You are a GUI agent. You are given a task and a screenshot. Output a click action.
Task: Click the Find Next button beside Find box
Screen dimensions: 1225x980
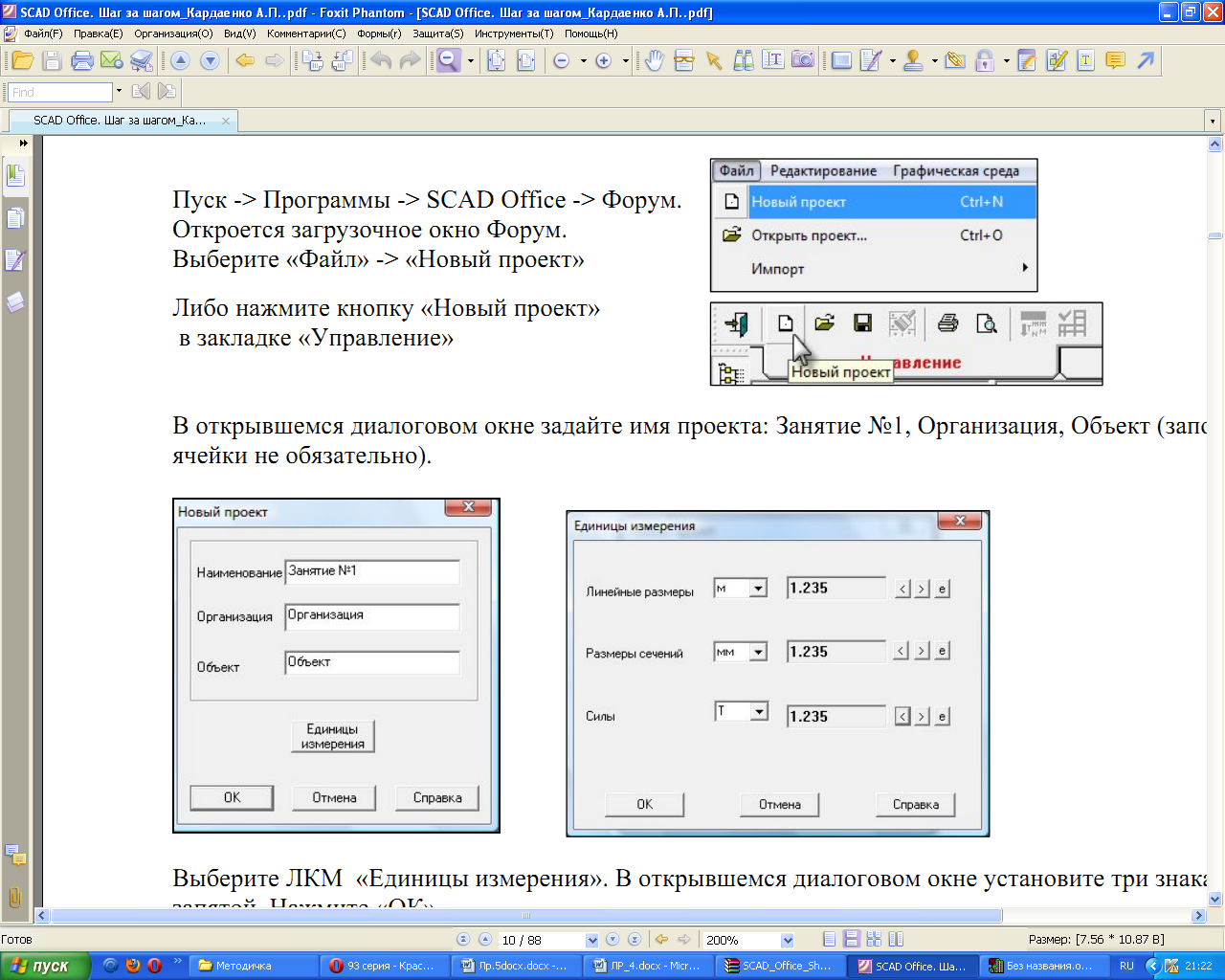click(x=167, y=92)
